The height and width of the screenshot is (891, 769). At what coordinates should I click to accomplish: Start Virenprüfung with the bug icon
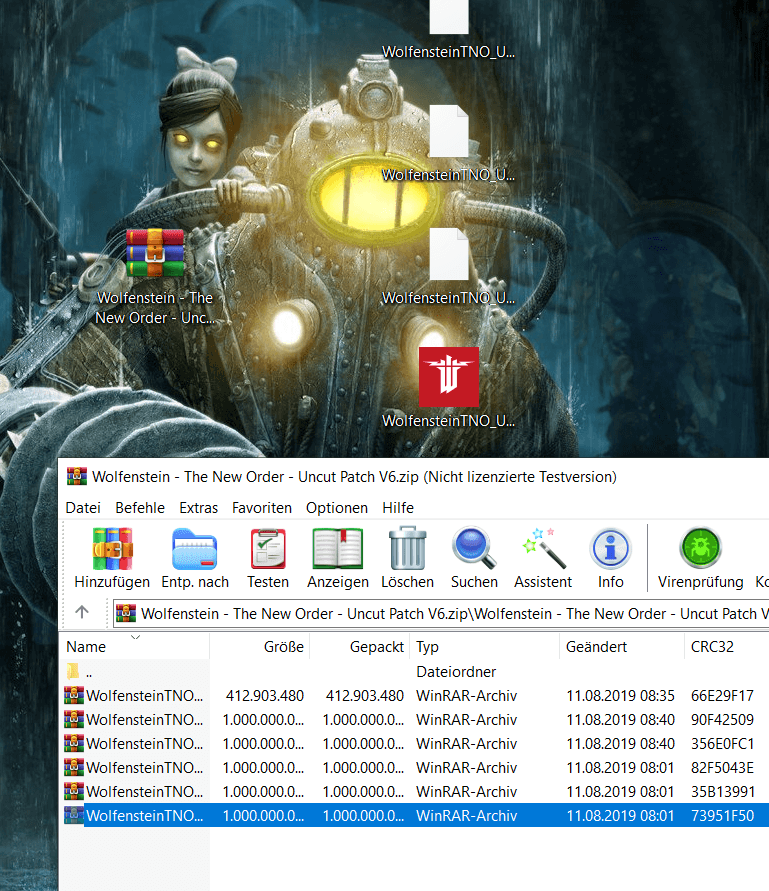[x=700, y=548]
